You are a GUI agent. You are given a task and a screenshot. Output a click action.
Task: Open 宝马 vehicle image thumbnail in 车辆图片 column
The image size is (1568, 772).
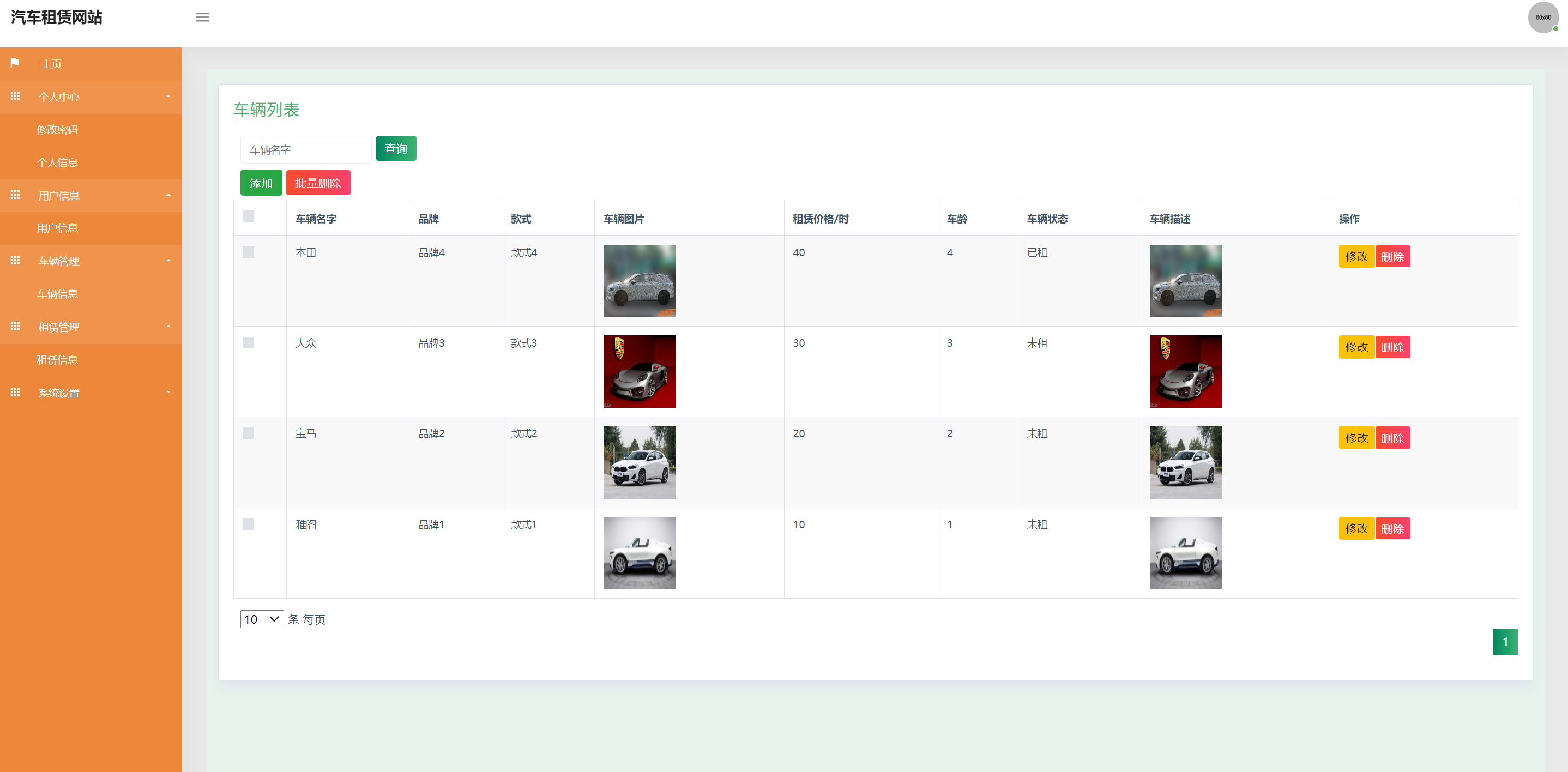point(640,462)
